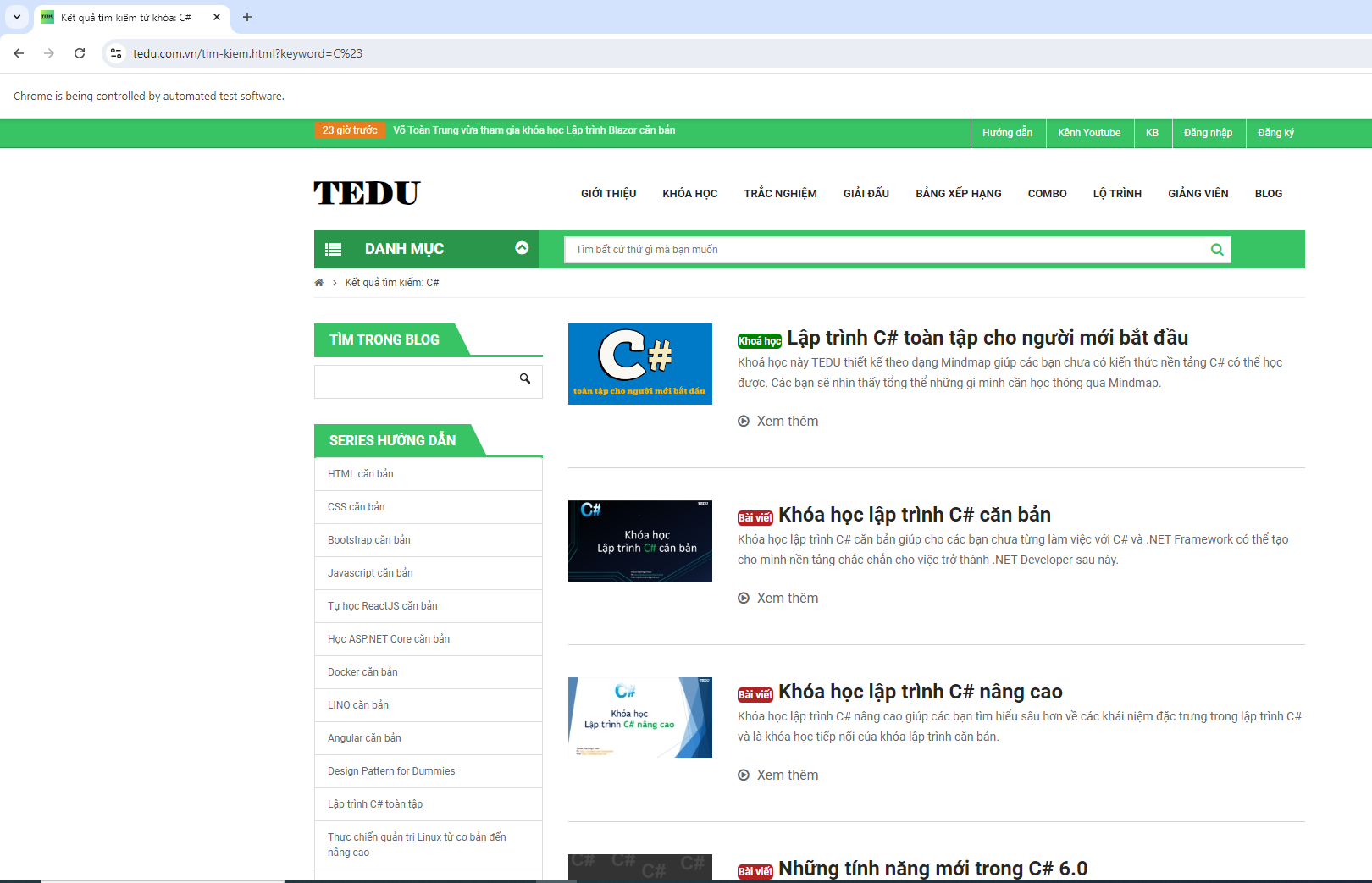
Task: Collapse the DANH MỤC category menu
Action: 522,248
